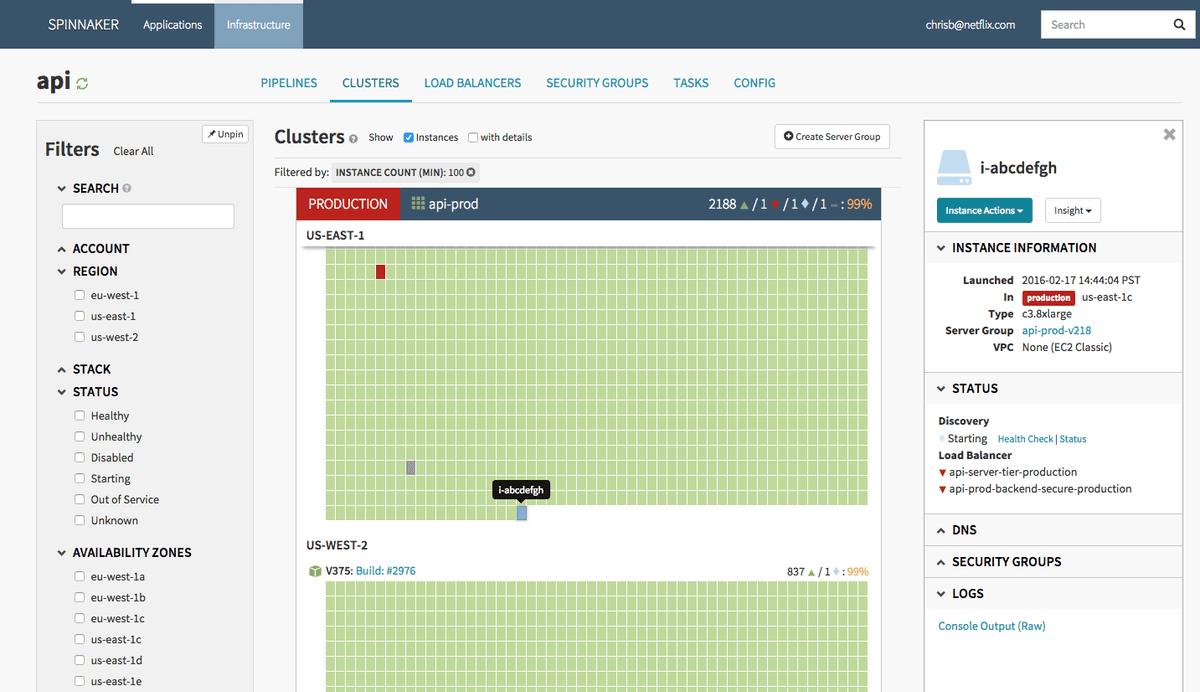Unpin the Filters sidebar
The height and width of the screenshot is (692, 1200).
click(x=225, y=134)
